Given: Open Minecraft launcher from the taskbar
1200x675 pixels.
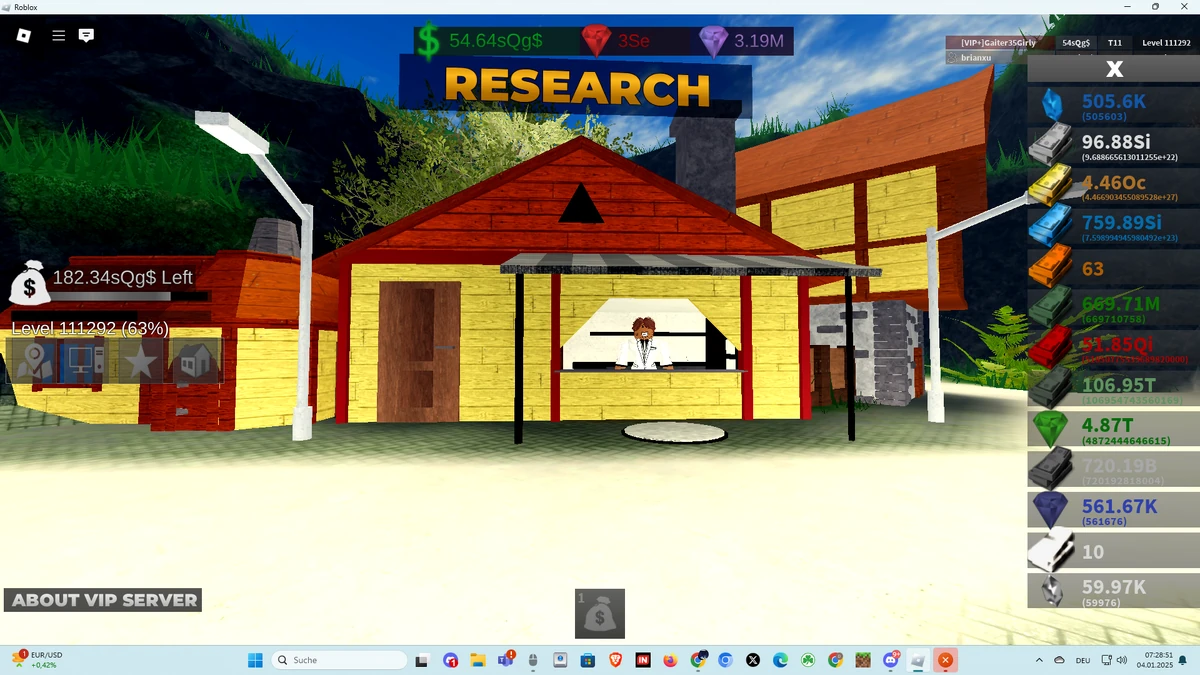Looking at the screenshot, I should tap(862, 660).
